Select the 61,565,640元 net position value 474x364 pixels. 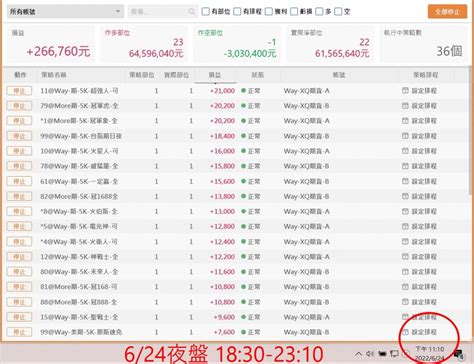coord(342,53)
